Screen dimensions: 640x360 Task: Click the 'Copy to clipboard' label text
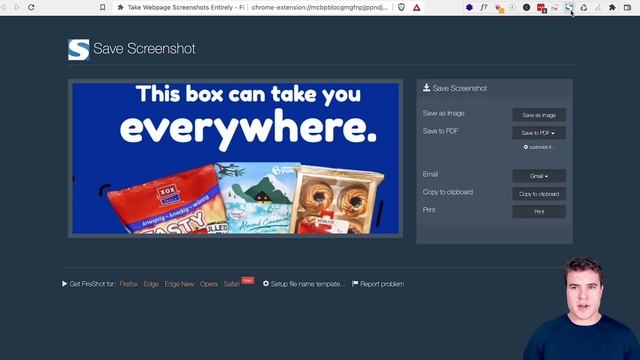[448, 192]
